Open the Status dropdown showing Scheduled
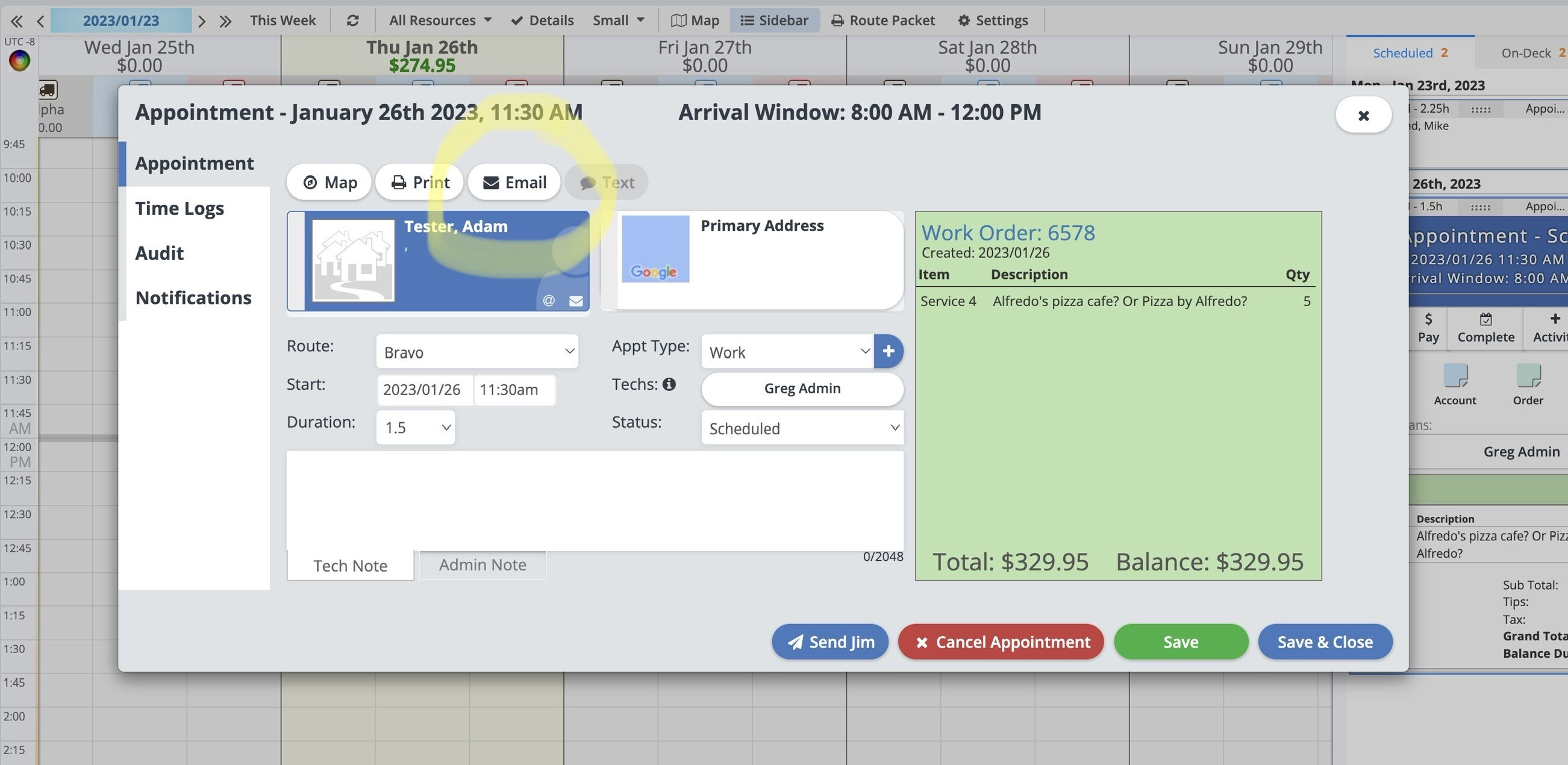Screen dimensions: 1568x765 point(802,428)
